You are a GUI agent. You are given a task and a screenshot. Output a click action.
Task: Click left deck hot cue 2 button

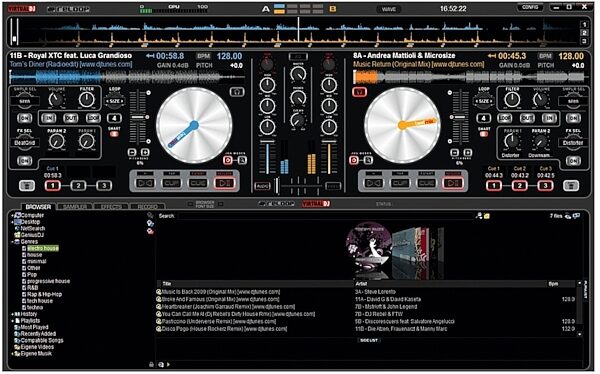click(x=78, y=186)
